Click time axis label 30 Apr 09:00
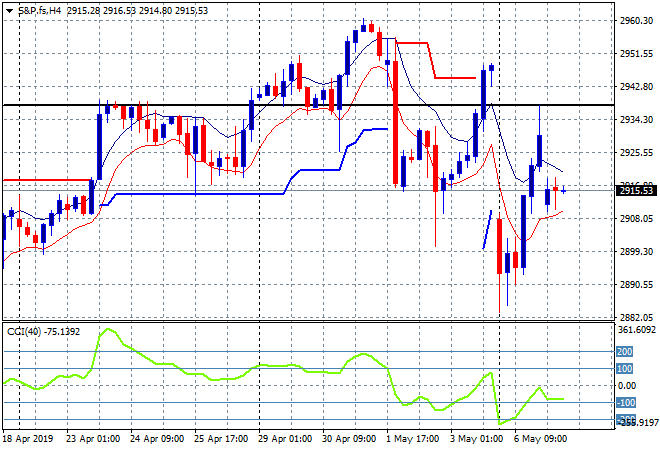Viewport: 660px width, 450px height. click(349, 439)
